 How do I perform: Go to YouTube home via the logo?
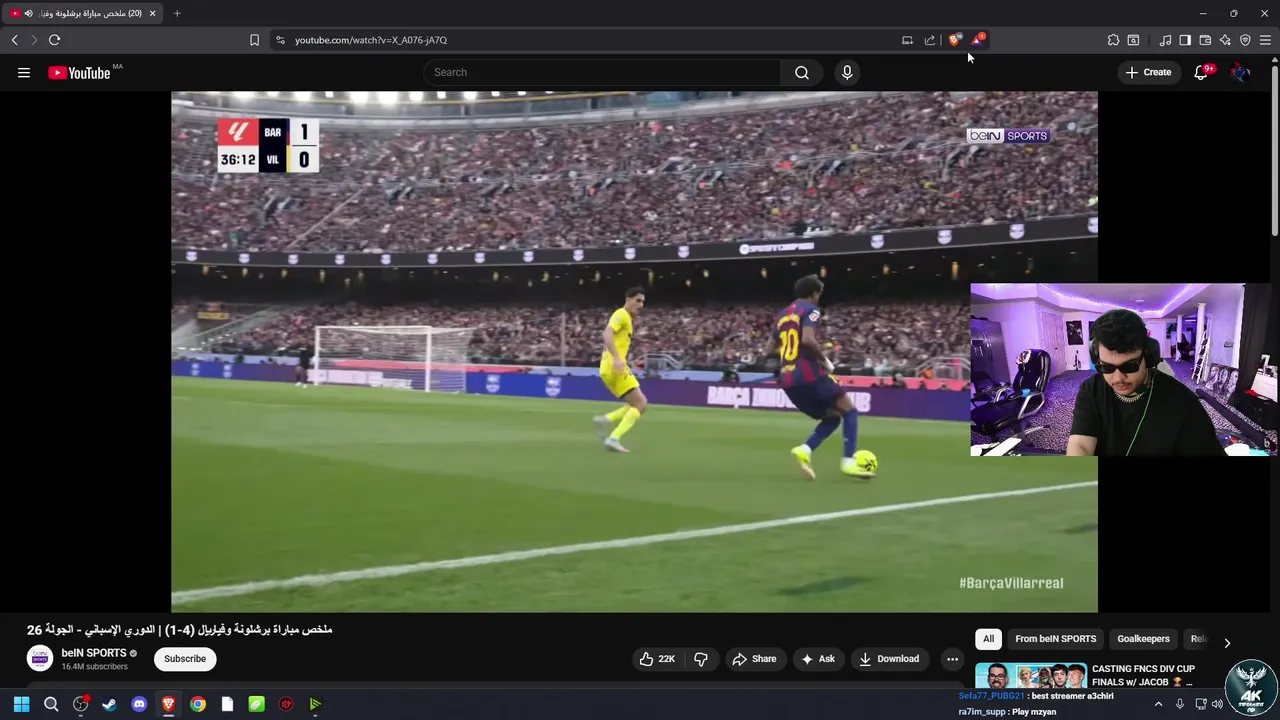[x=79, y=72]
